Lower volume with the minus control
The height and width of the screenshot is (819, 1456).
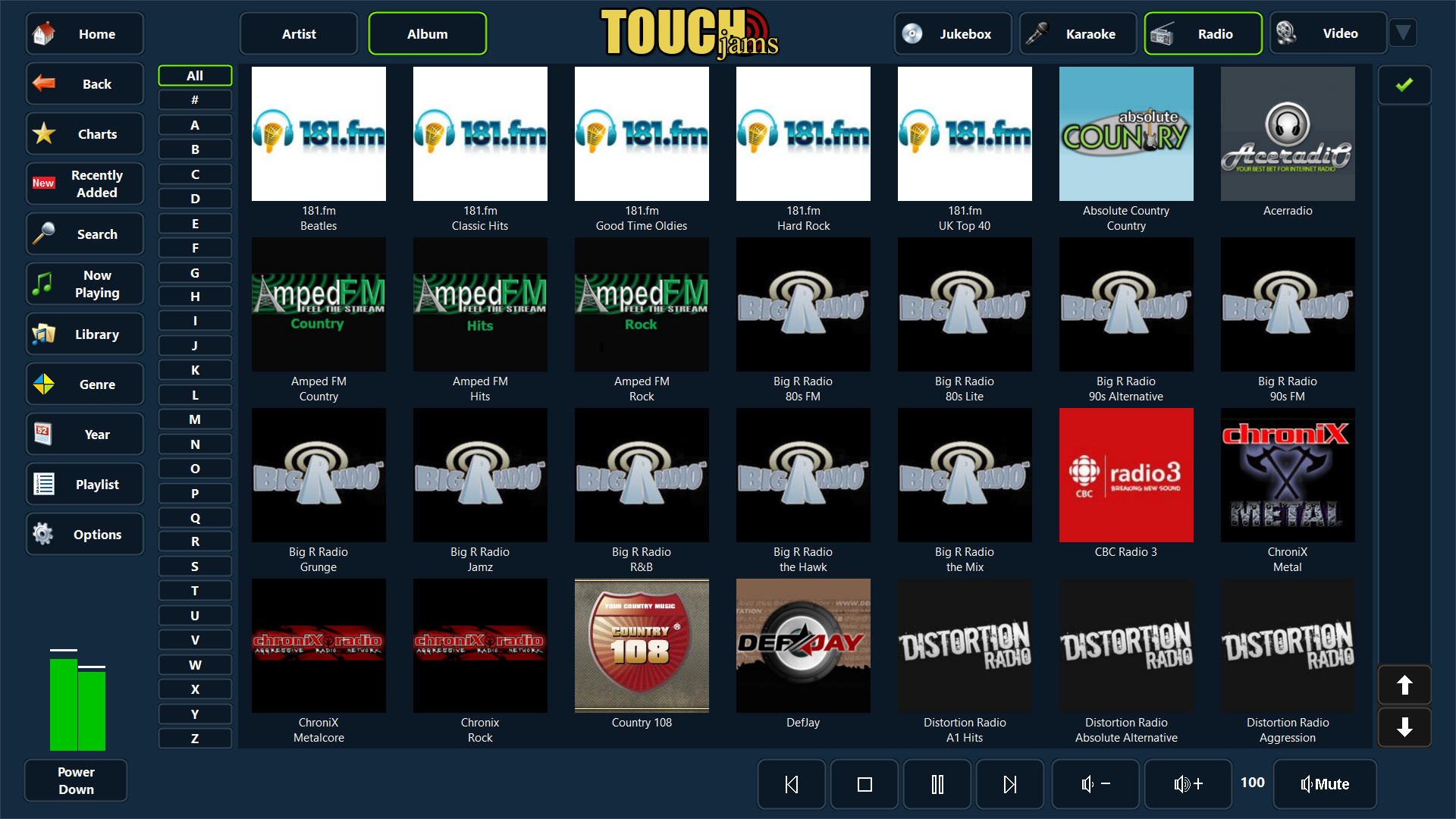1095,784
